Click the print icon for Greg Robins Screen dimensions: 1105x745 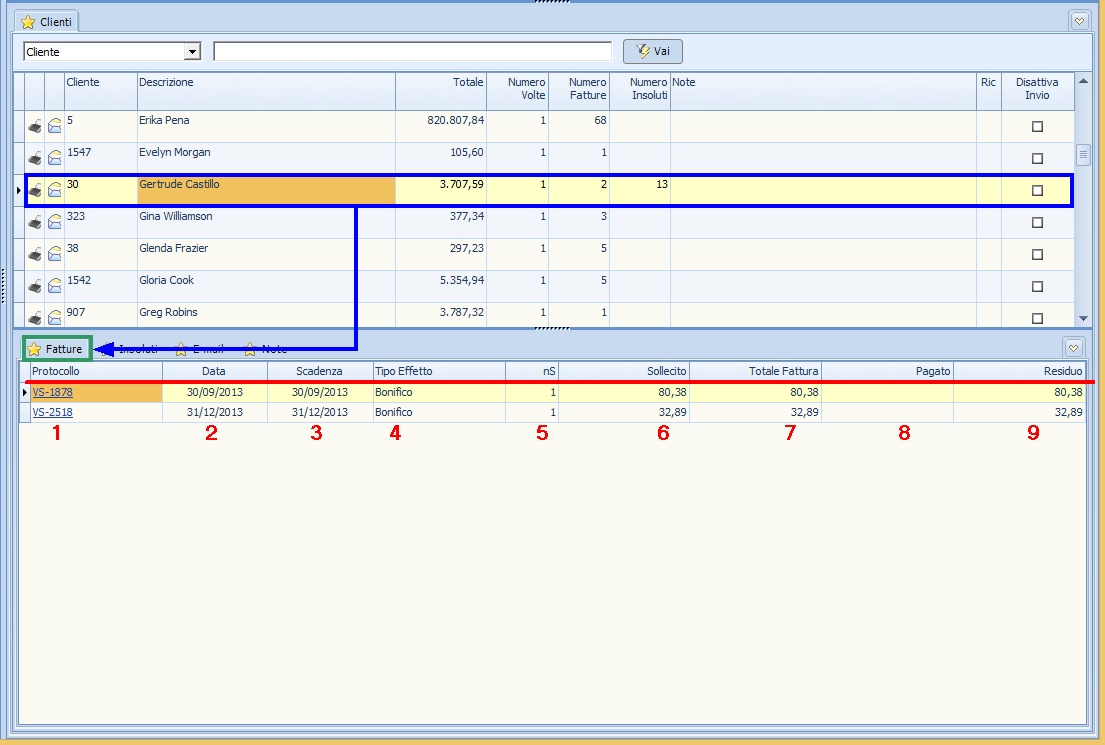[34, 318]
